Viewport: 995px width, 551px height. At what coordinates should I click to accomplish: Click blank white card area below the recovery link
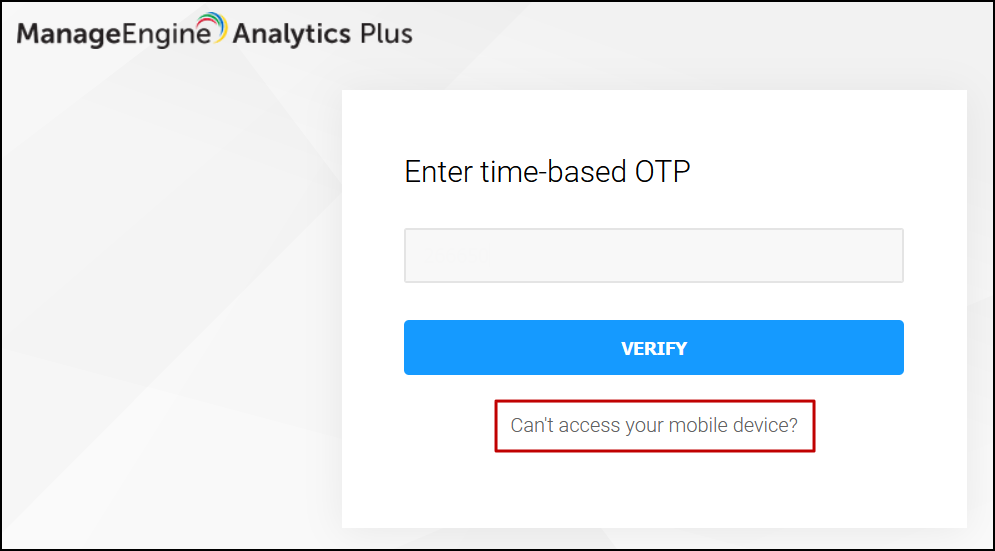pos(654,490)
